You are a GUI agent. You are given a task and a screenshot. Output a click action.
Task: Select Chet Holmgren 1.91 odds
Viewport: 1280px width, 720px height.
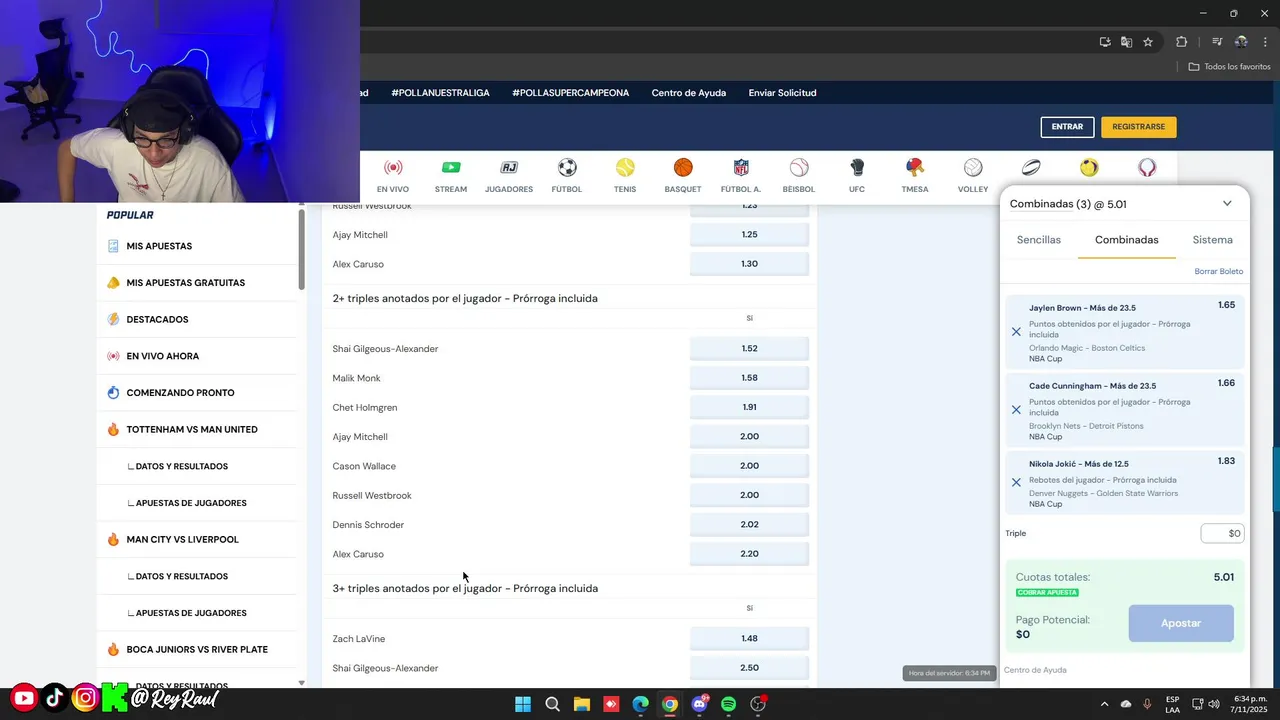(749, 408)
